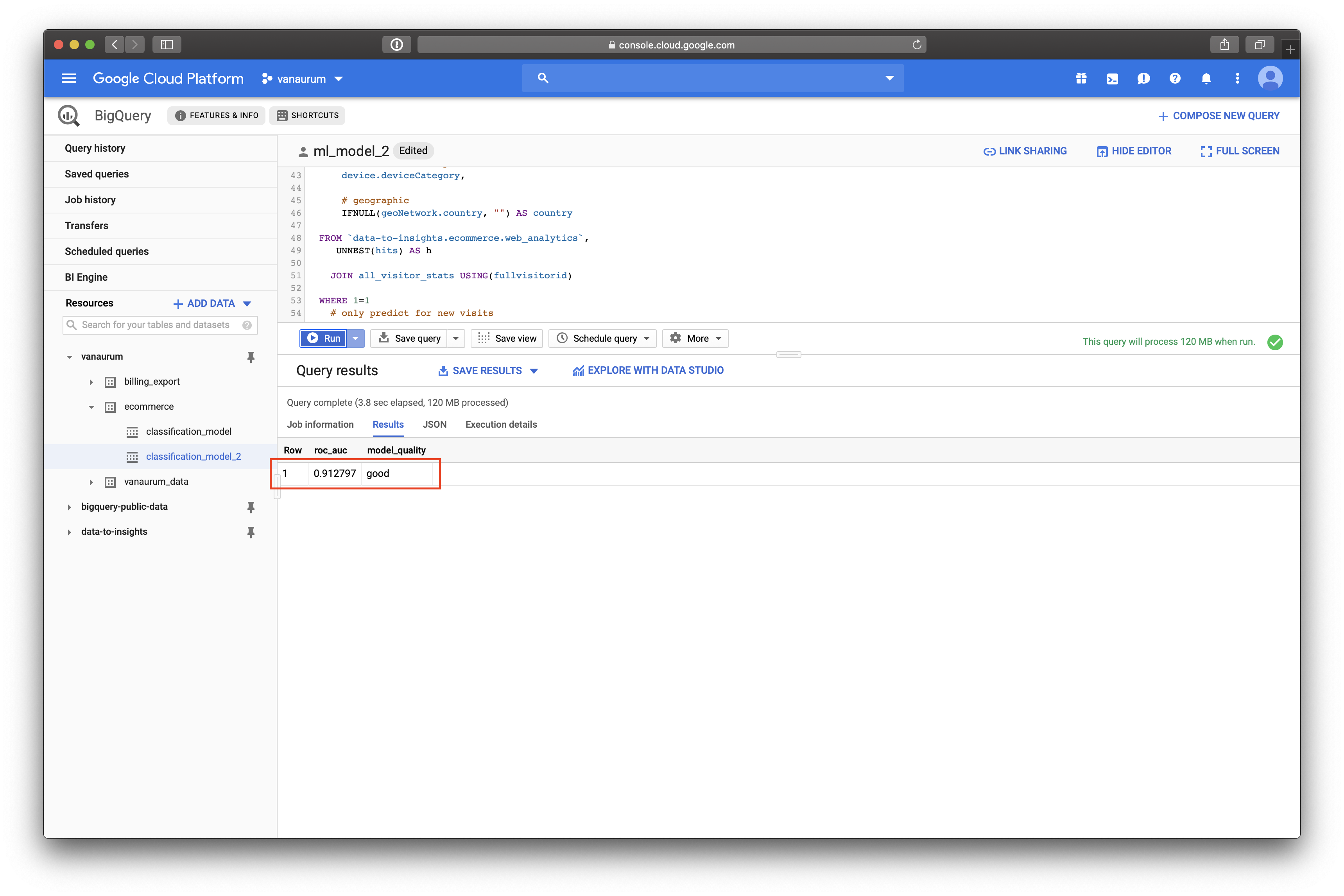Open the Google Cloud hamburger navigation menu
1344x896 pixels.
[x=68, y=78]
